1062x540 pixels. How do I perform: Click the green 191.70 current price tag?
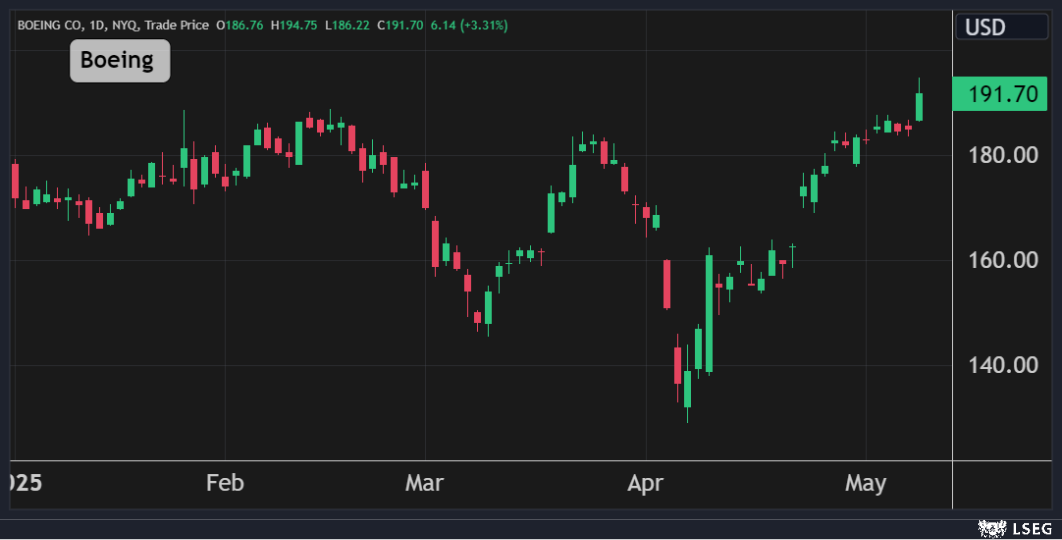(998, 95)
